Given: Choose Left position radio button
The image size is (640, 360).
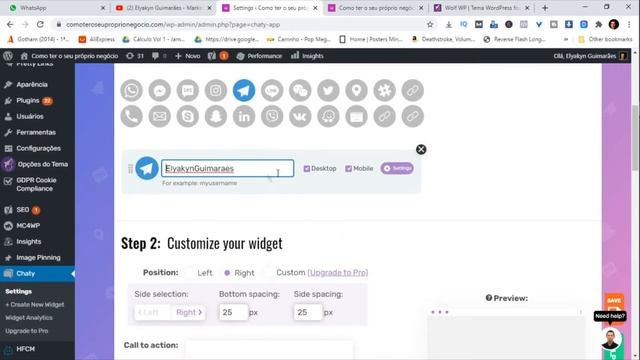Looking at the screenshot, I should (190, 273).
